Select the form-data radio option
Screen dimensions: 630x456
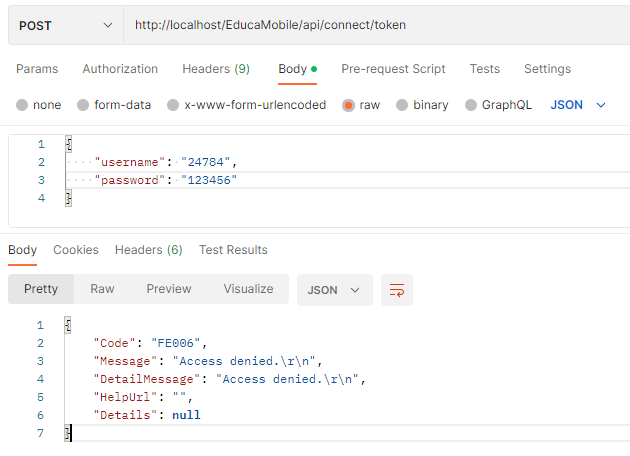click(84, 105)
